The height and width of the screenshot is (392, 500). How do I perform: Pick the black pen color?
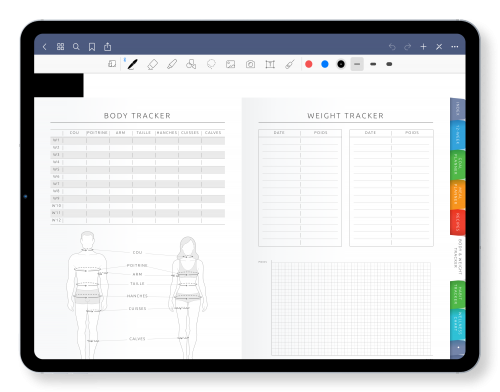pyautogui.click(x=341, y=64)
